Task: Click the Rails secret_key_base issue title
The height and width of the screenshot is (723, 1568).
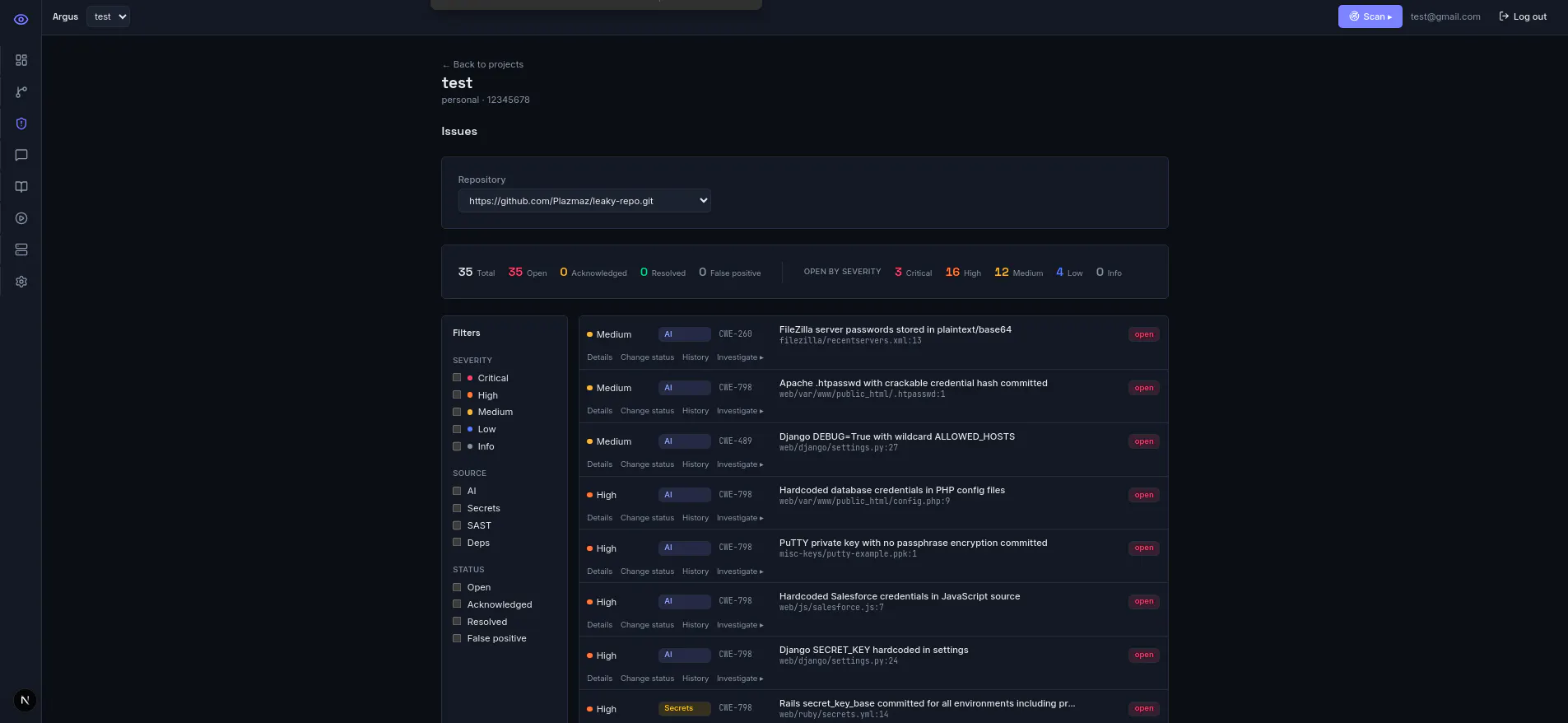Action: 927,703
